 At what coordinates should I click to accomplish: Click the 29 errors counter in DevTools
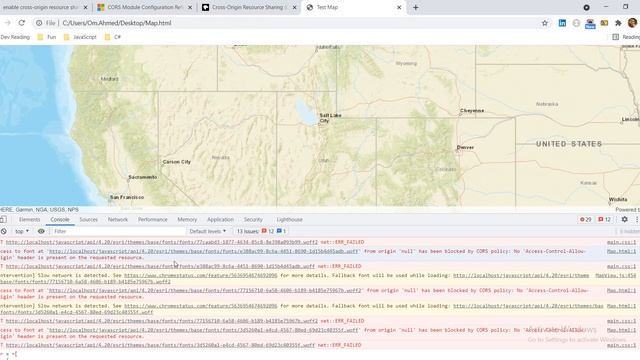pos(586,220)
